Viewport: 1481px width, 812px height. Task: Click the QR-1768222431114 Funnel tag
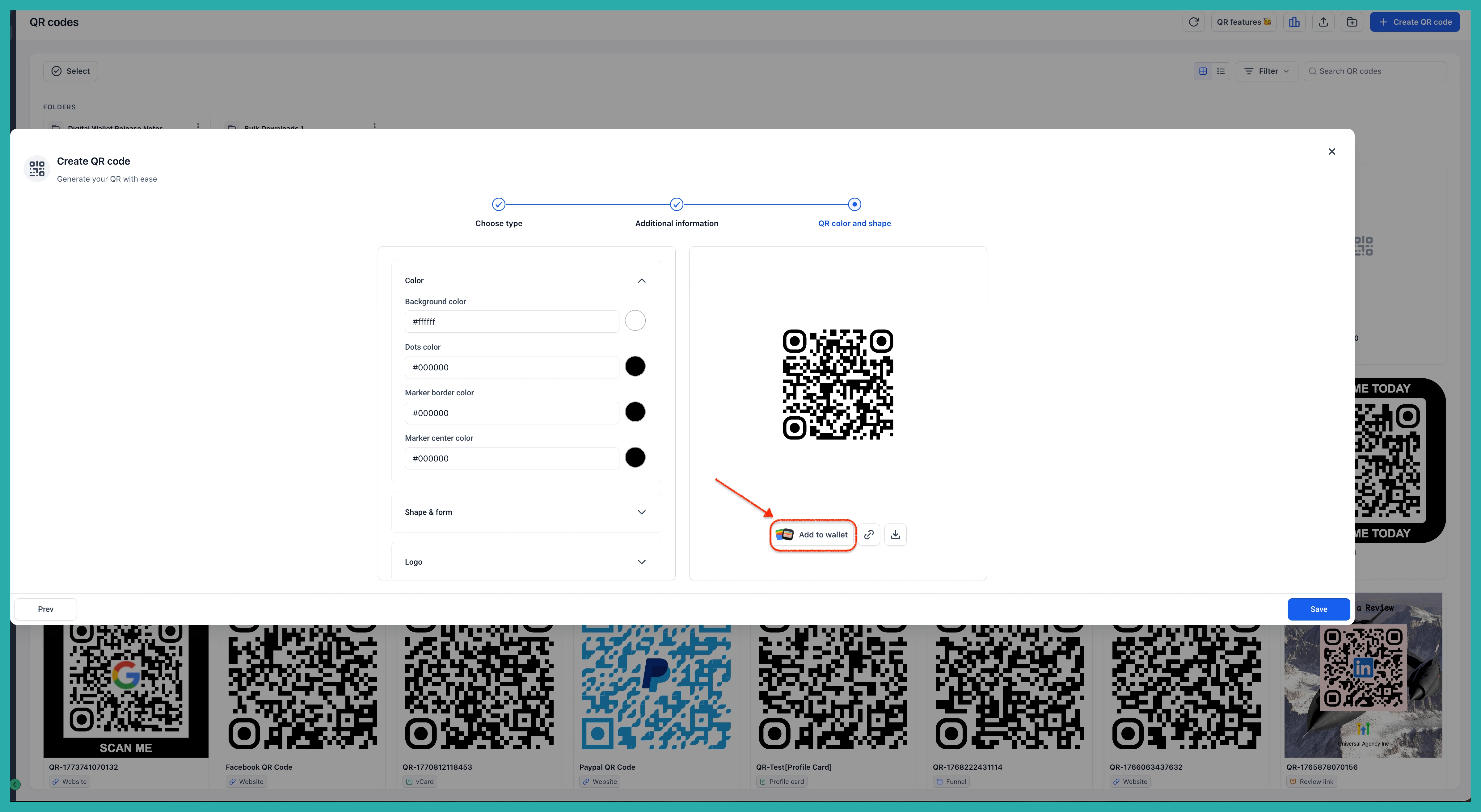point(951,781)
